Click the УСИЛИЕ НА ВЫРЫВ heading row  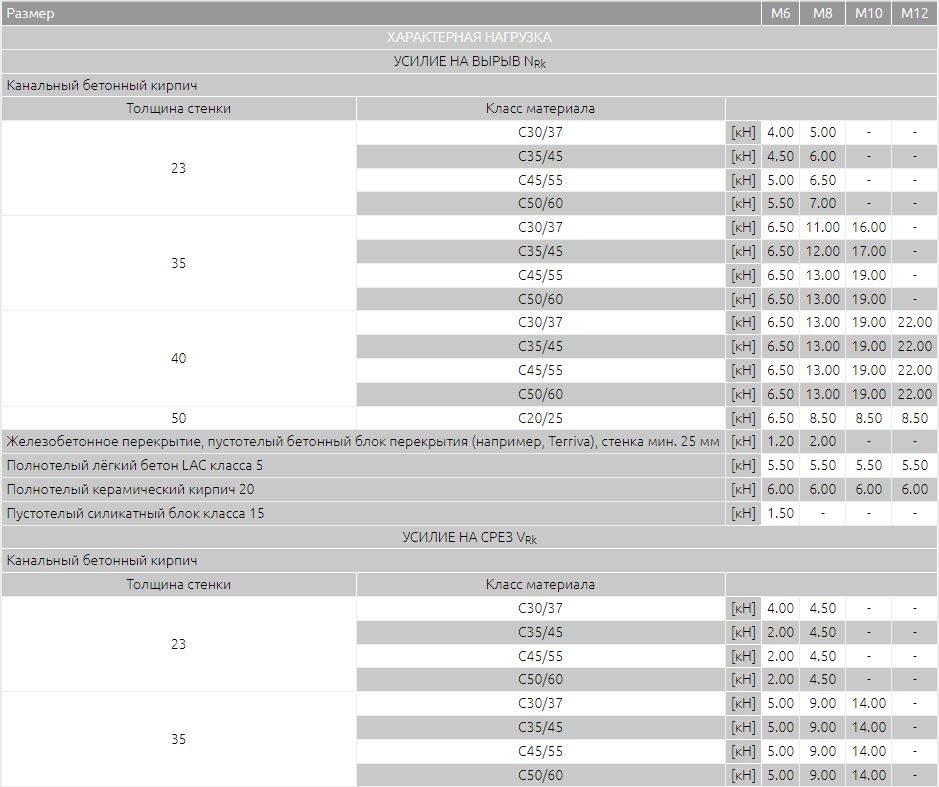470,61
